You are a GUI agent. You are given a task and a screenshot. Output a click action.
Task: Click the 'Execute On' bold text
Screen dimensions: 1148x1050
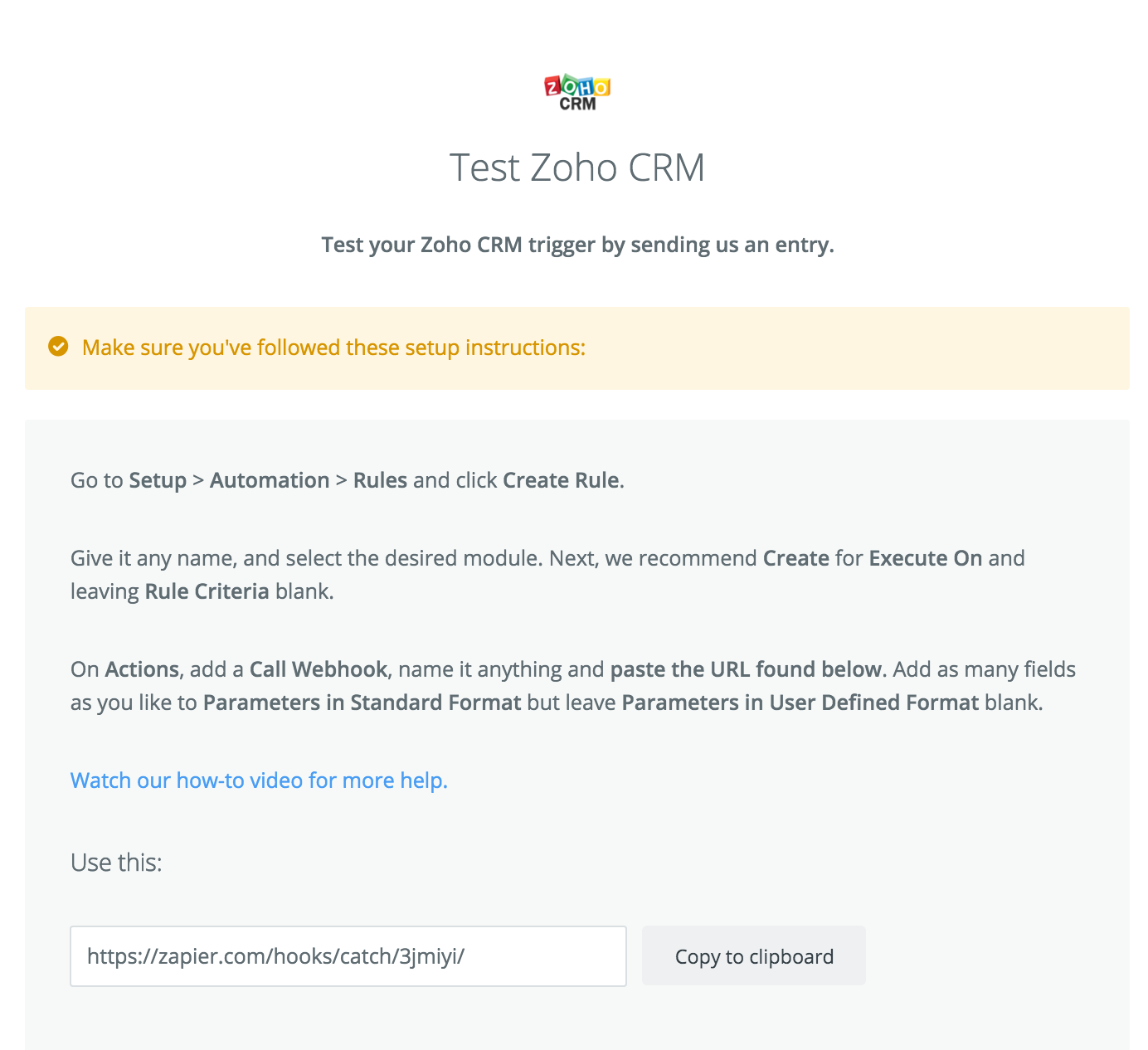click(x=926, y=558)
